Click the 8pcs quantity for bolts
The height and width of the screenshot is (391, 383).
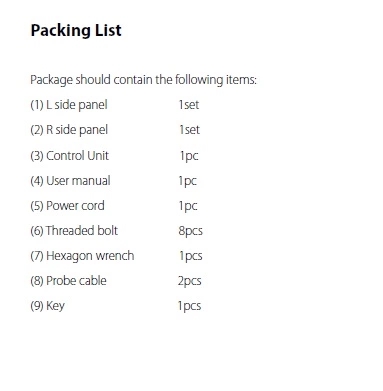pos(190,231)
